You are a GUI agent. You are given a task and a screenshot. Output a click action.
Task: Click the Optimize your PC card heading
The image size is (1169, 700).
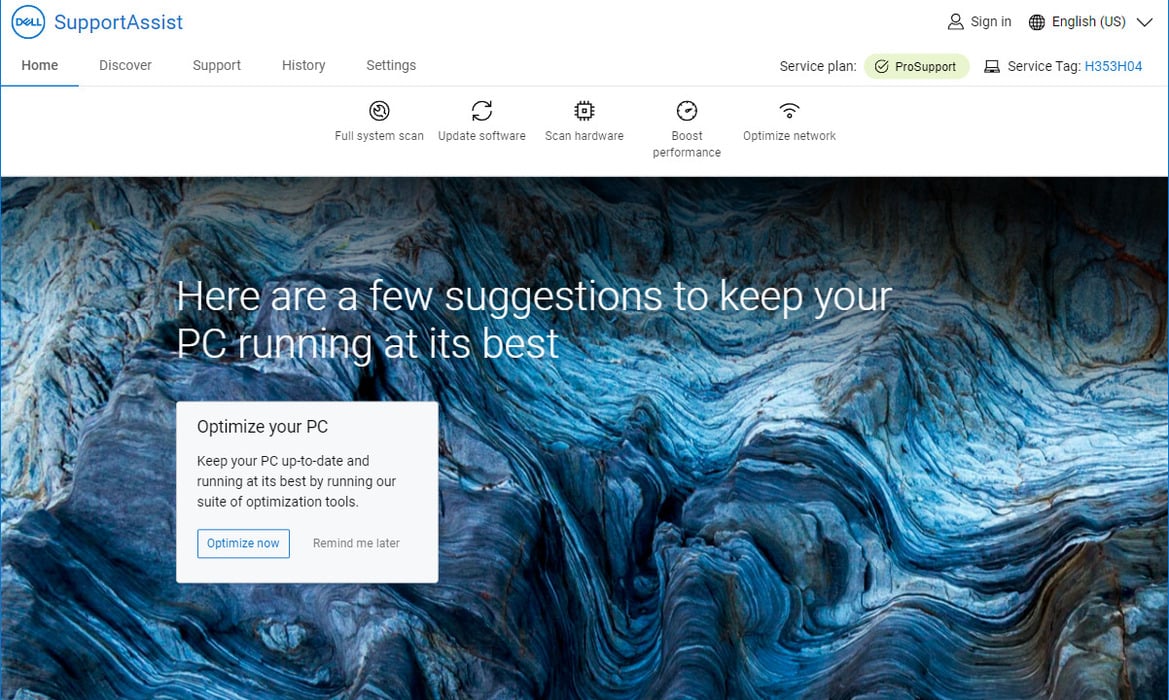click(x=262, y=427)
